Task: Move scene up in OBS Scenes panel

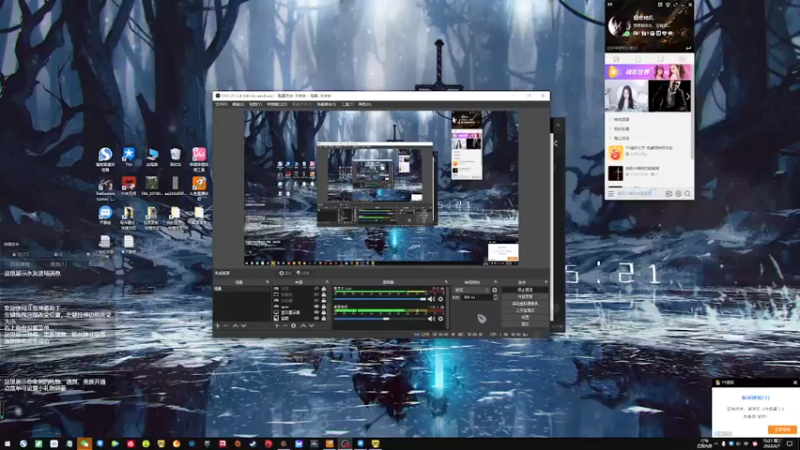Action: [235, 326]
